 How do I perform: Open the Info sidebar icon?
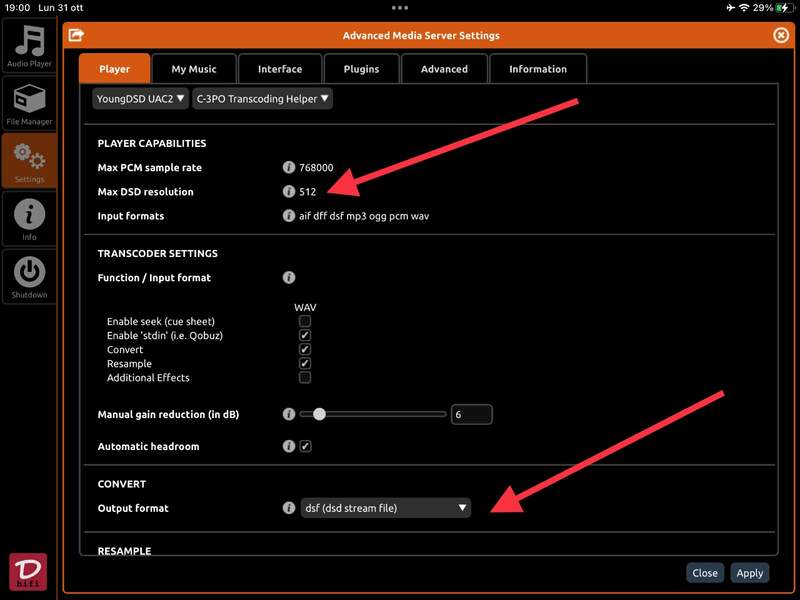point(29,218)
